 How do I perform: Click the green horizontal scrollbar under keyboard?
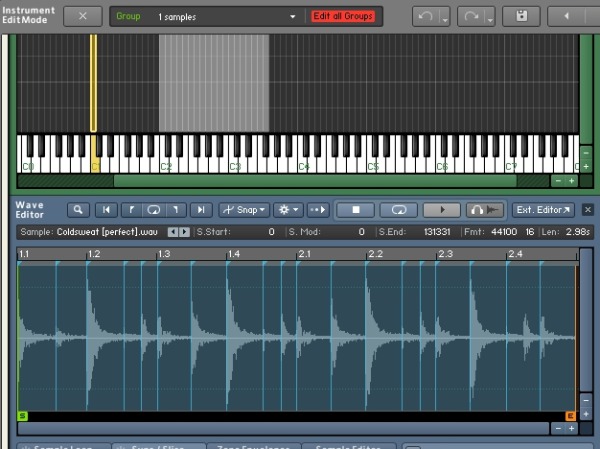(315, 181)
